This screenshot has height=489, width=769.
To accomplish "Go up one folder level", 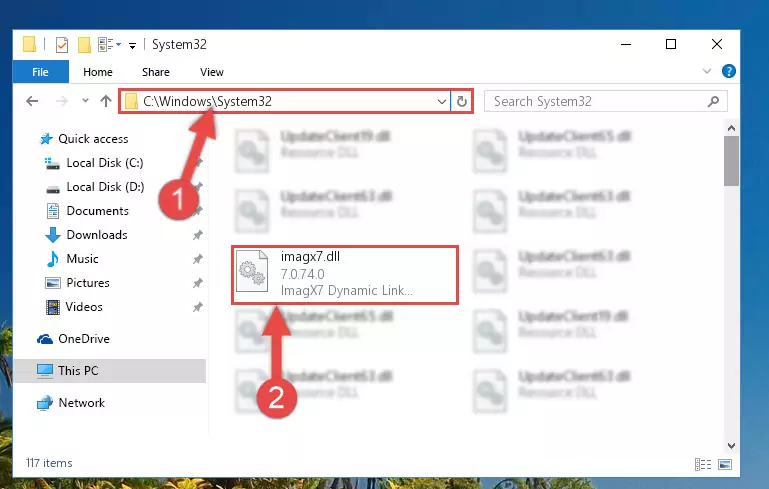I will pos(106,101).
